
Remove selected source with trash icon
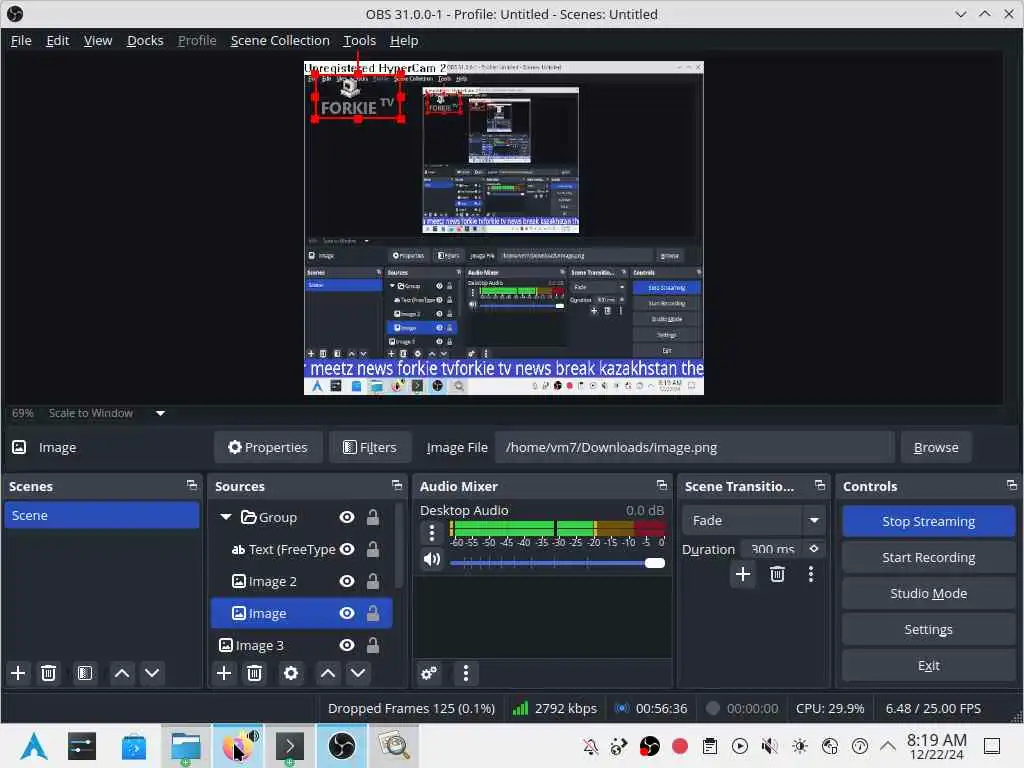coord(255,673)
